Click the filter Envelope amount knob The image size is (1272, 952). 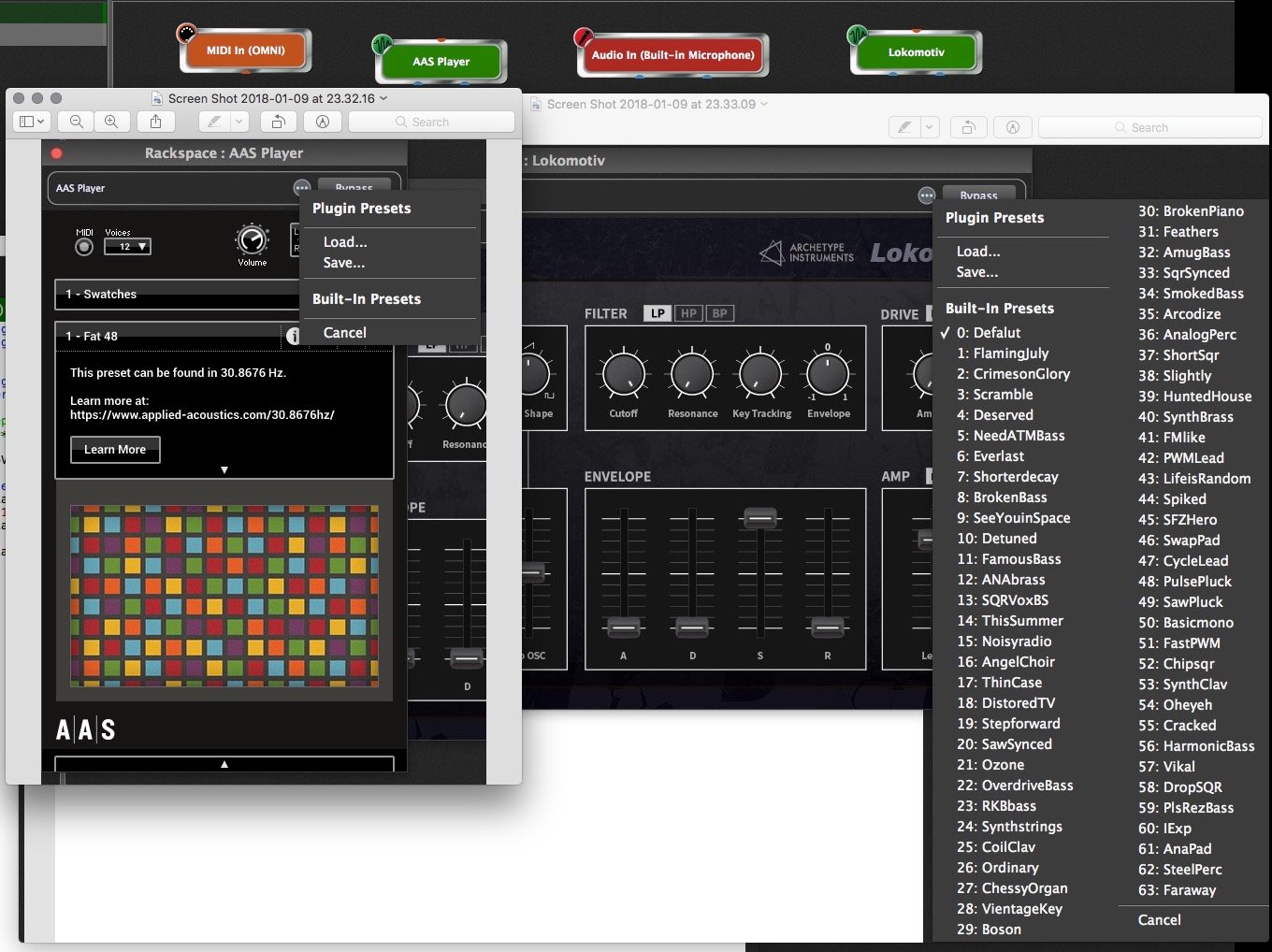pyautogui.click(x=828, y=374)
